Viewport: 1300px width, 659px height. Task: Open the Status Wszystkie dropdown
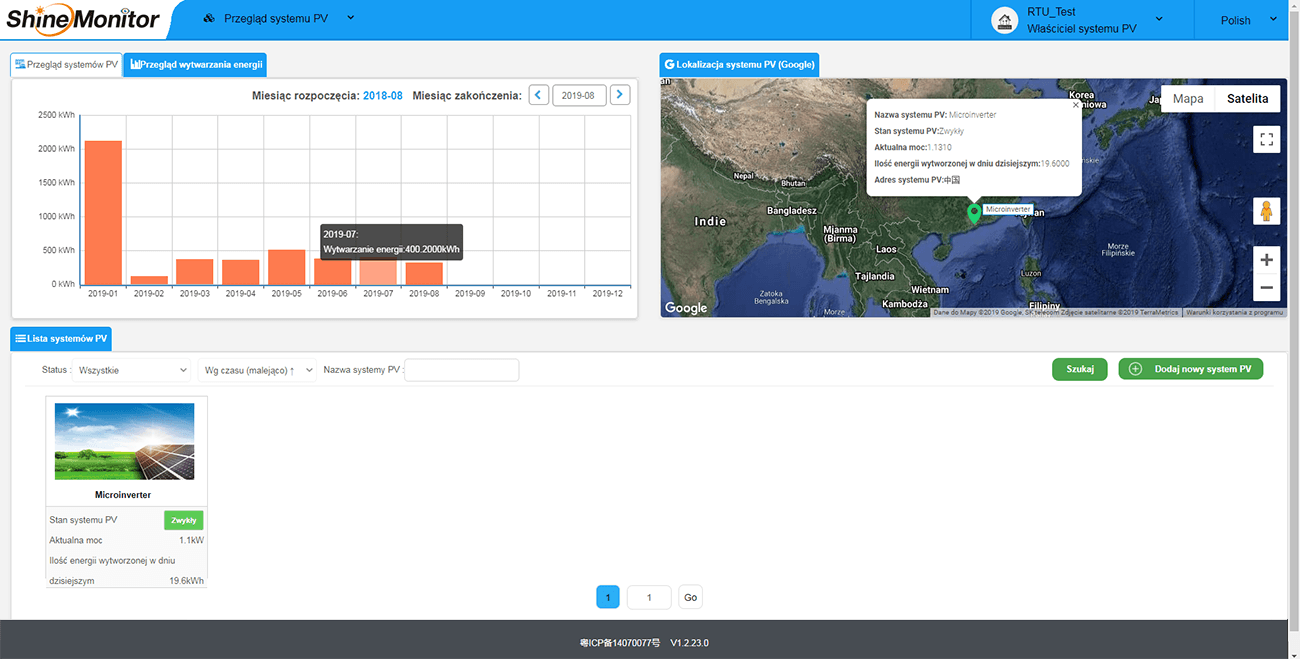132,370
